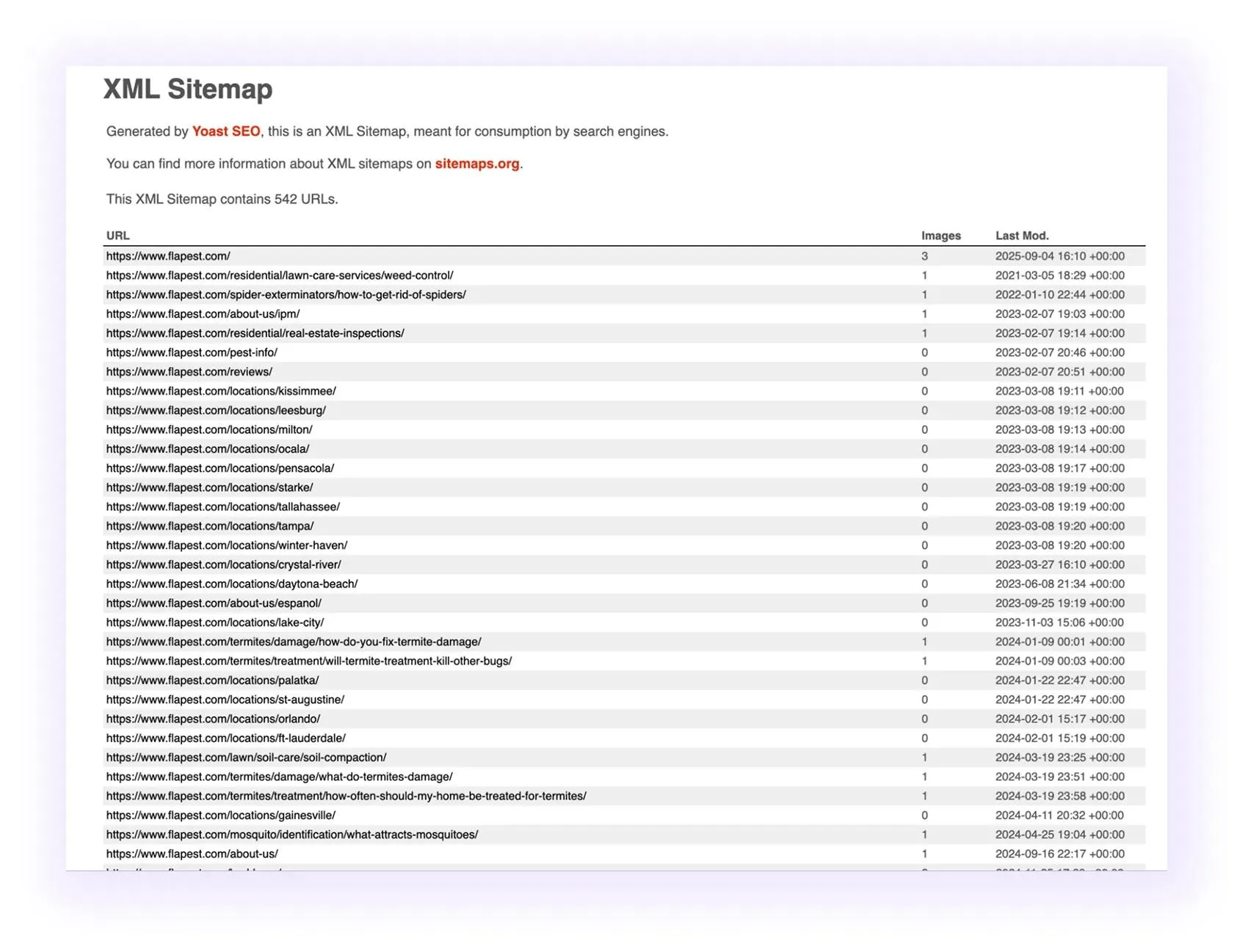Click the date 2024-03-19 23:58 +00:00
Image resolution: width=1248 pixels, height=952 pixels.
coord(1060,796)
